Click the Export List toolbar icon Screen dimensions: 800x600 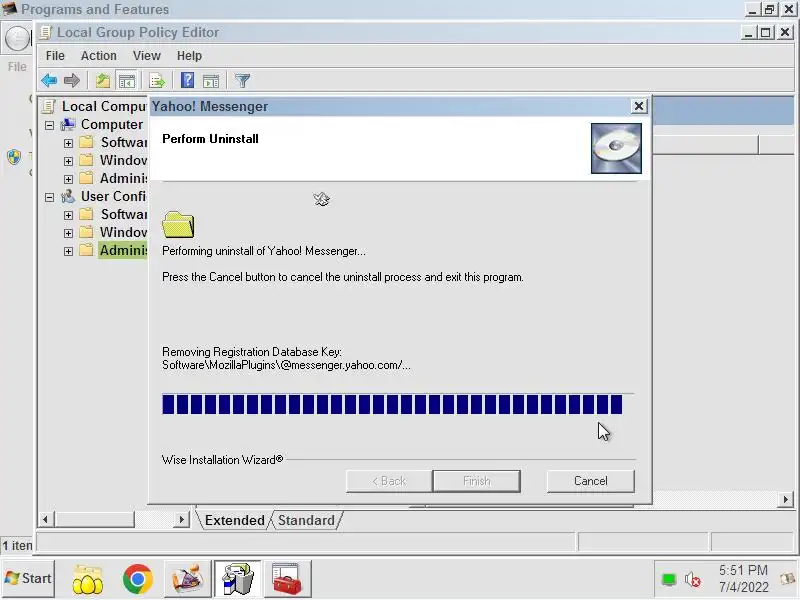[x=157, y=80]
